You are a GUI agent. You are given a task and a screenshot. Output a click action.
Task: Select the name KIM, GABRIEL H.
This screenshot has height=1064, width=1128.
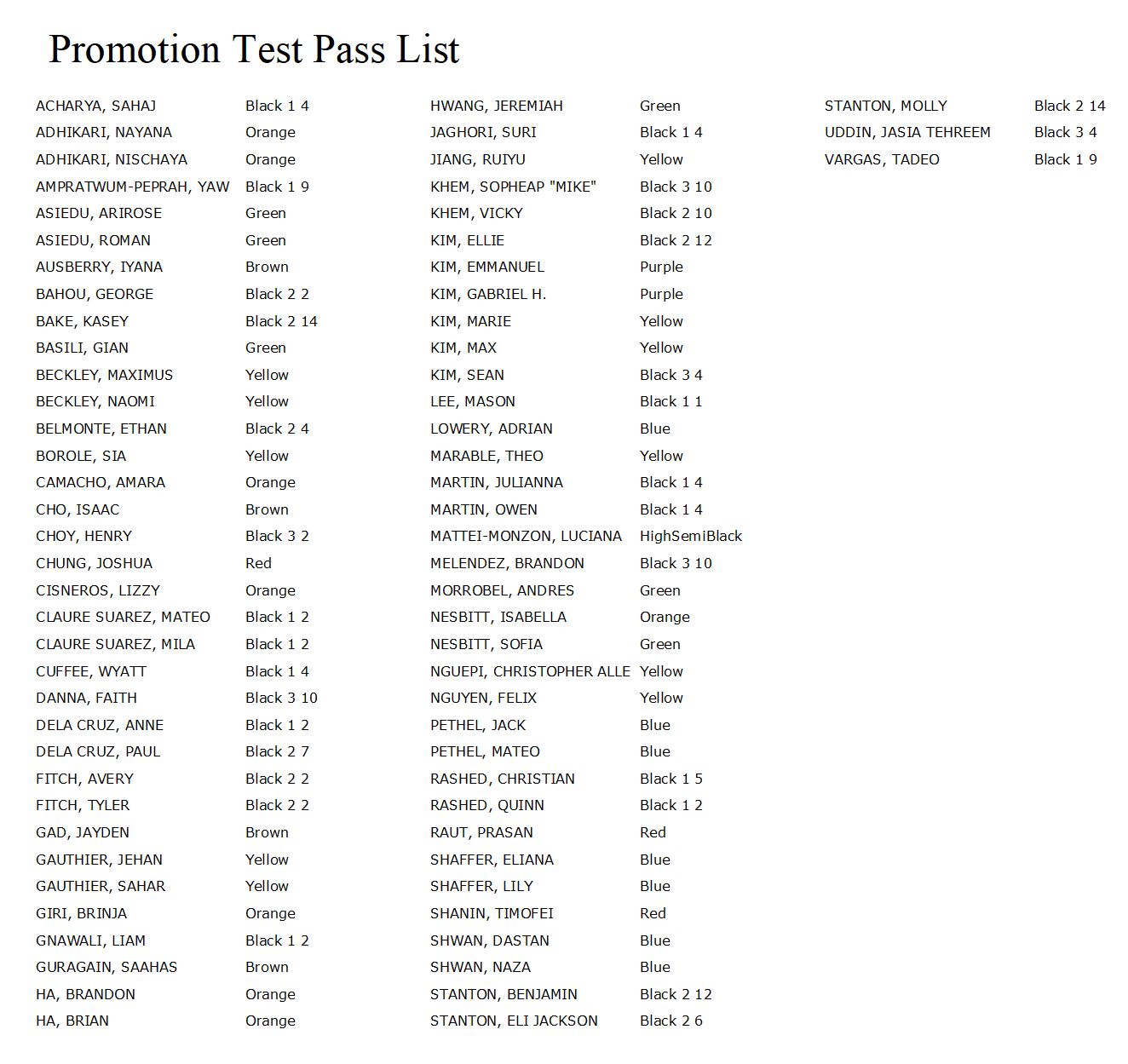click(488, 294)
